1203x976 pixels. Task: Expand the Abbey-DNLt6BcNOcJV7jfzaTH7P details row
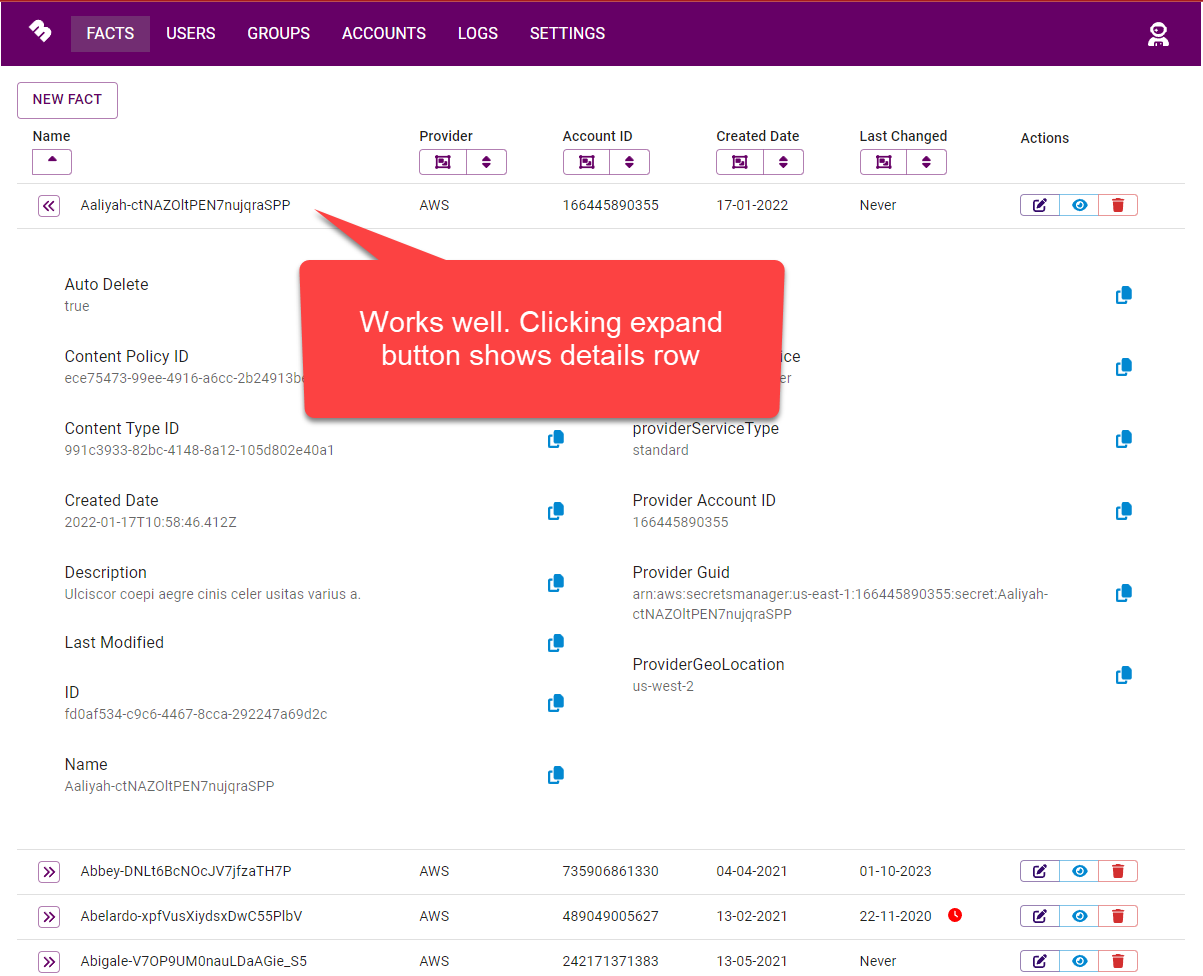[x=49, y=872]
